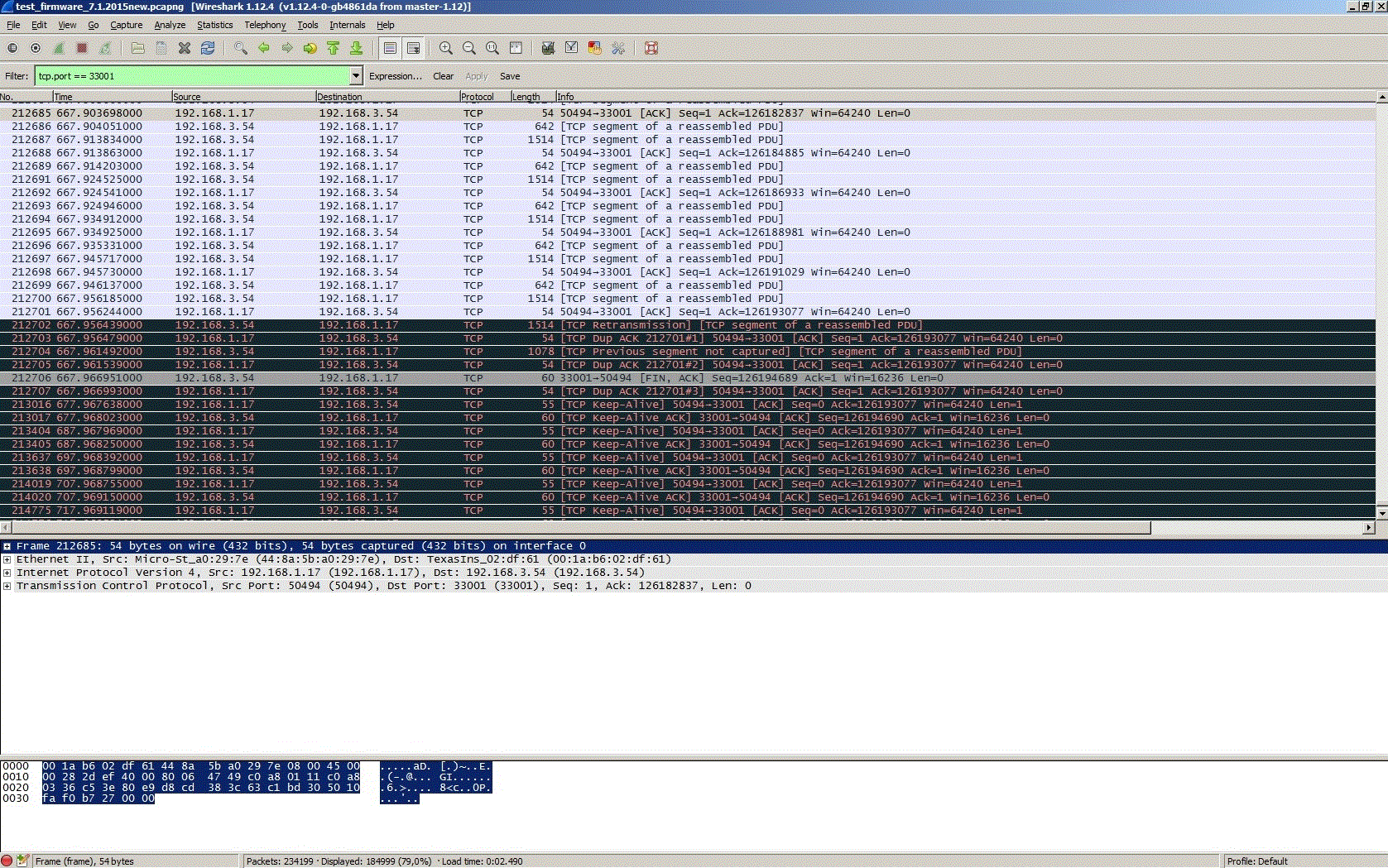The height and width of the screenshot is (868, 1388).
Task: Click the packet list scroll down arrow
Action: pyautogui.click(x=1381, y=512)
